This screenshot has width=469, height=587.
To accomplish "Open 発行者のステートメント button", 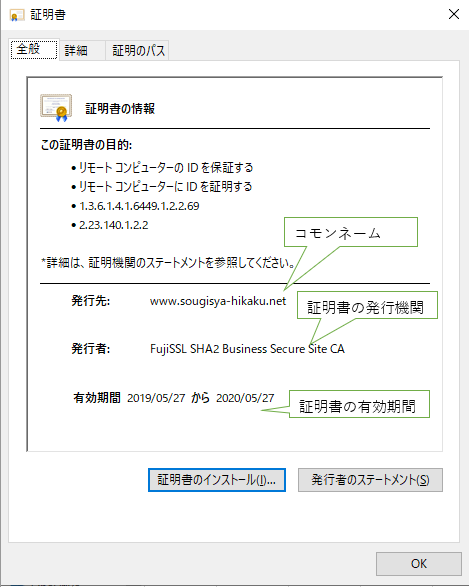I will pos(370,480).
